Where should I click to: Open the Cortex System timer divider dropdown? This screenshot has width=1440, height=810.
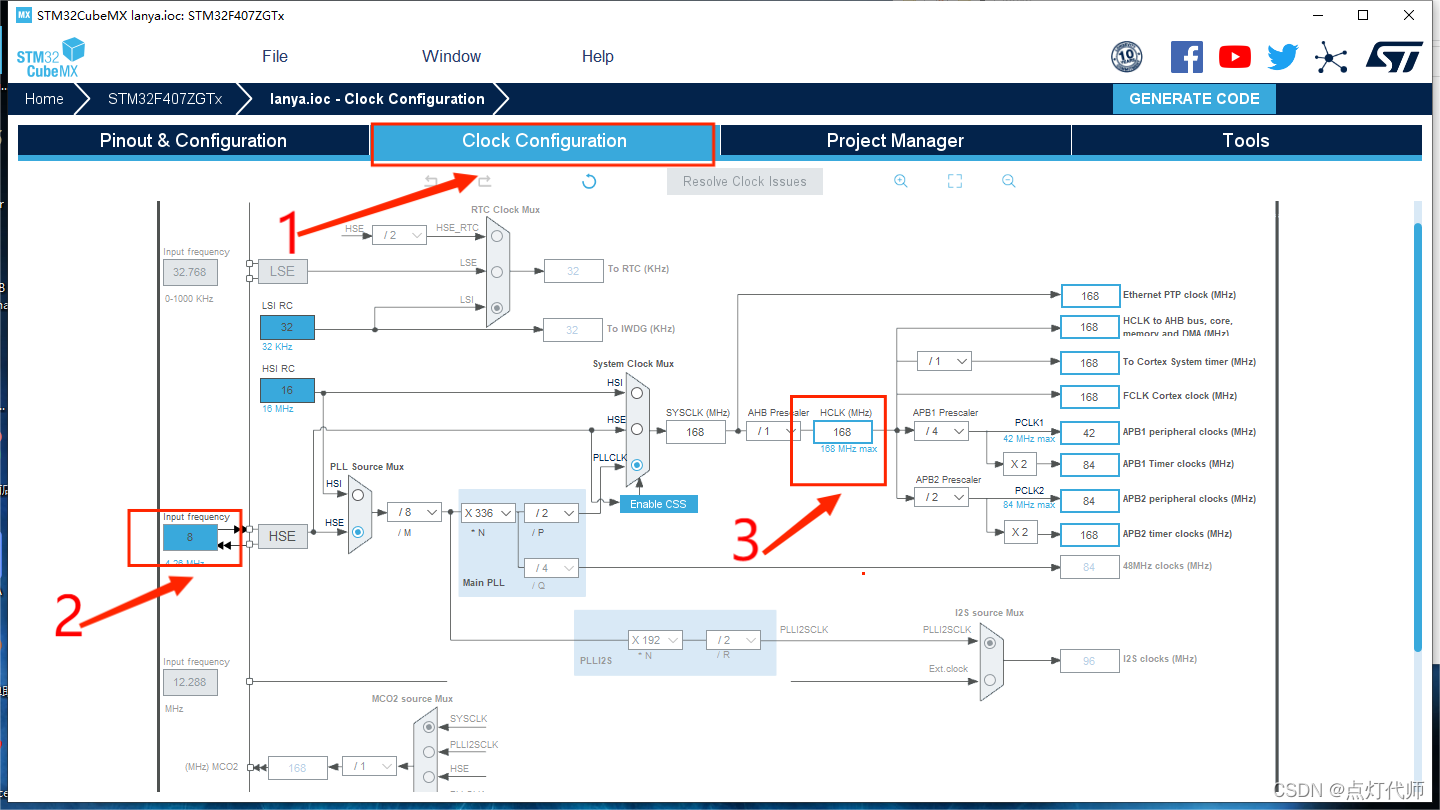[945, 361]
